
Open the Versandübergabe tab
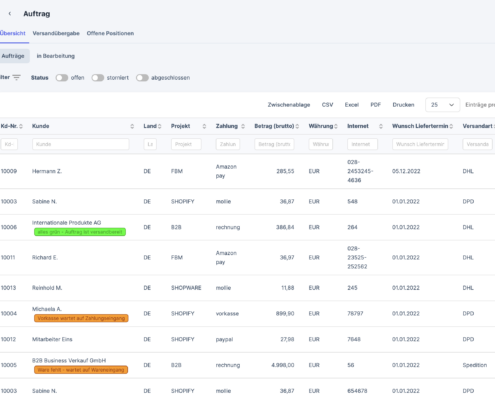tap(56, 33)
